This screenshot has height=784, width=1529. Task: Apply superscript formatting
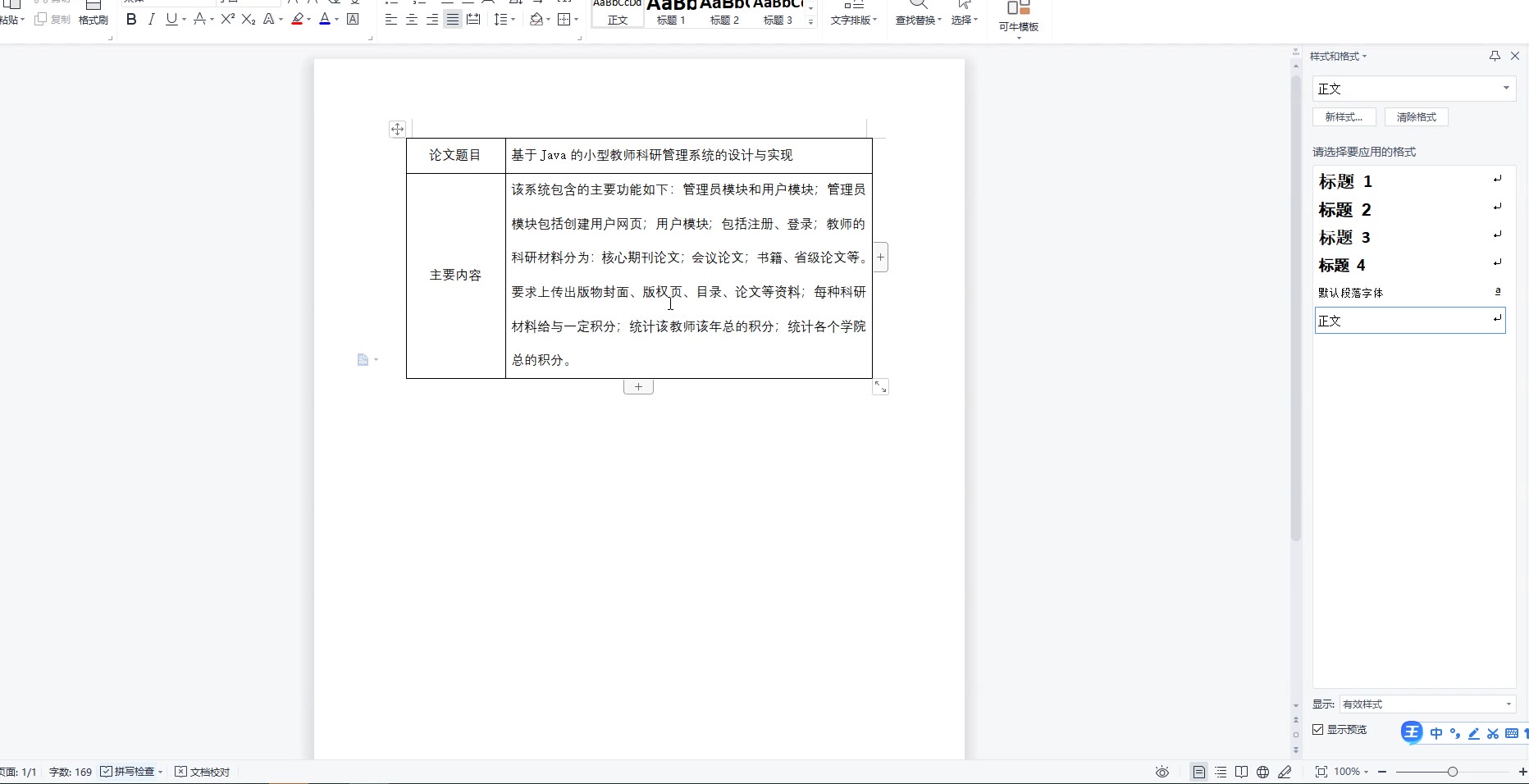pyautogui.click(x=227, y=19)
